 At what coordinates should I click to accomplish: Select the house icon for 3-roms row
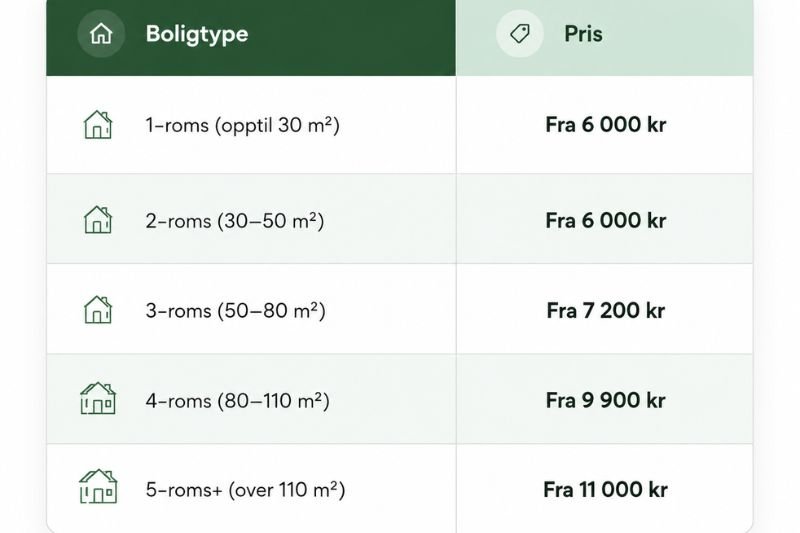click(x=97, y=310)
